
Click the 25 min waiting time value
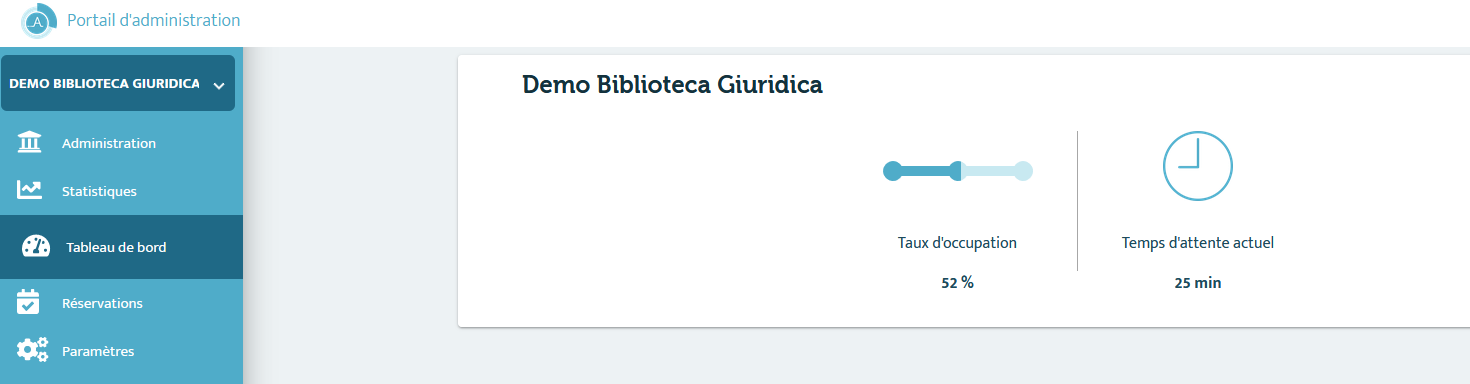tap(1198, 283)
